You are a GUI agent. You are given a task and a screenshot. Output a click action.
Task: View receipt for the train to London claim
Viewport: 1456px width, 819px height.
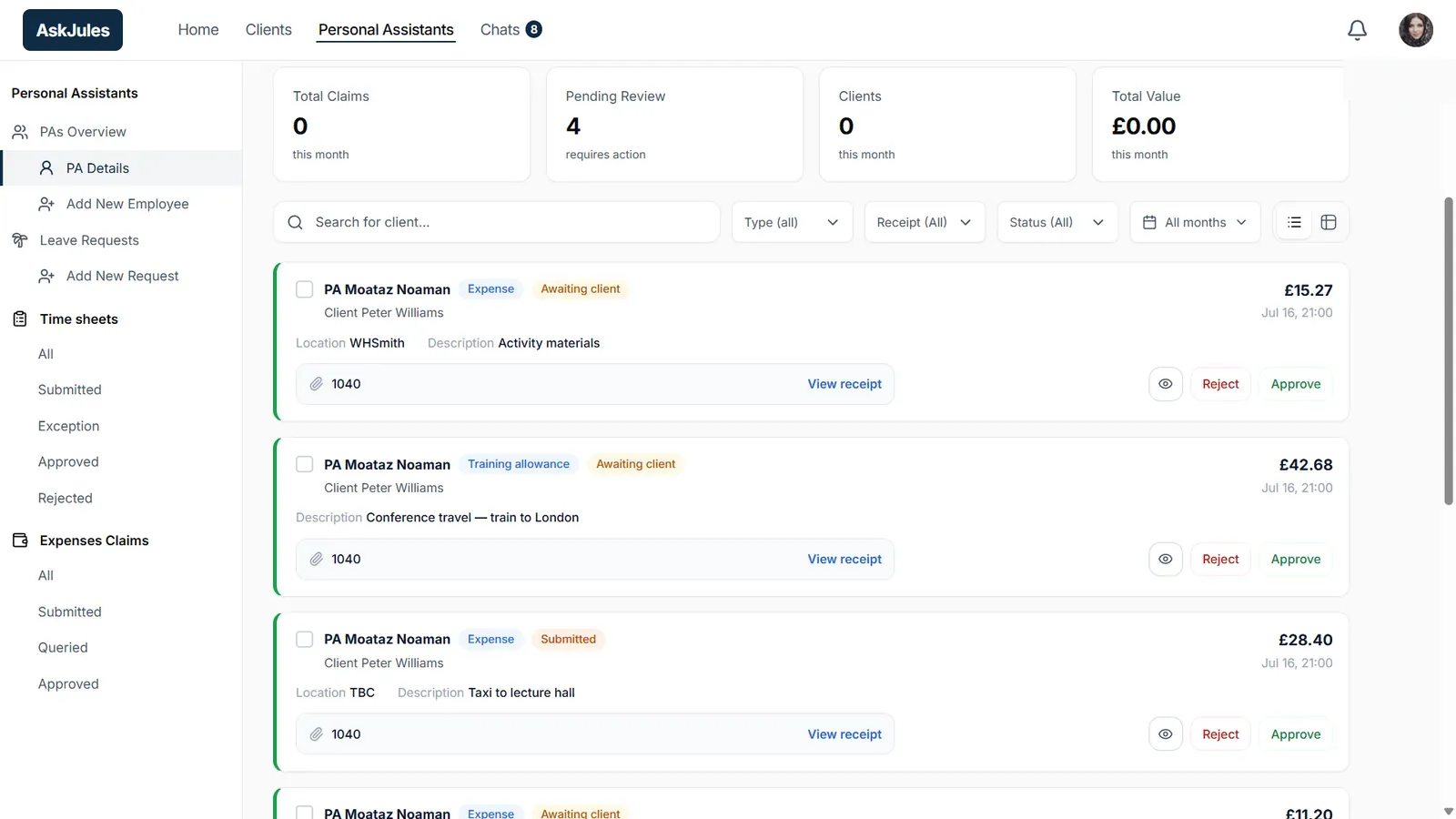tap(844, 559)
